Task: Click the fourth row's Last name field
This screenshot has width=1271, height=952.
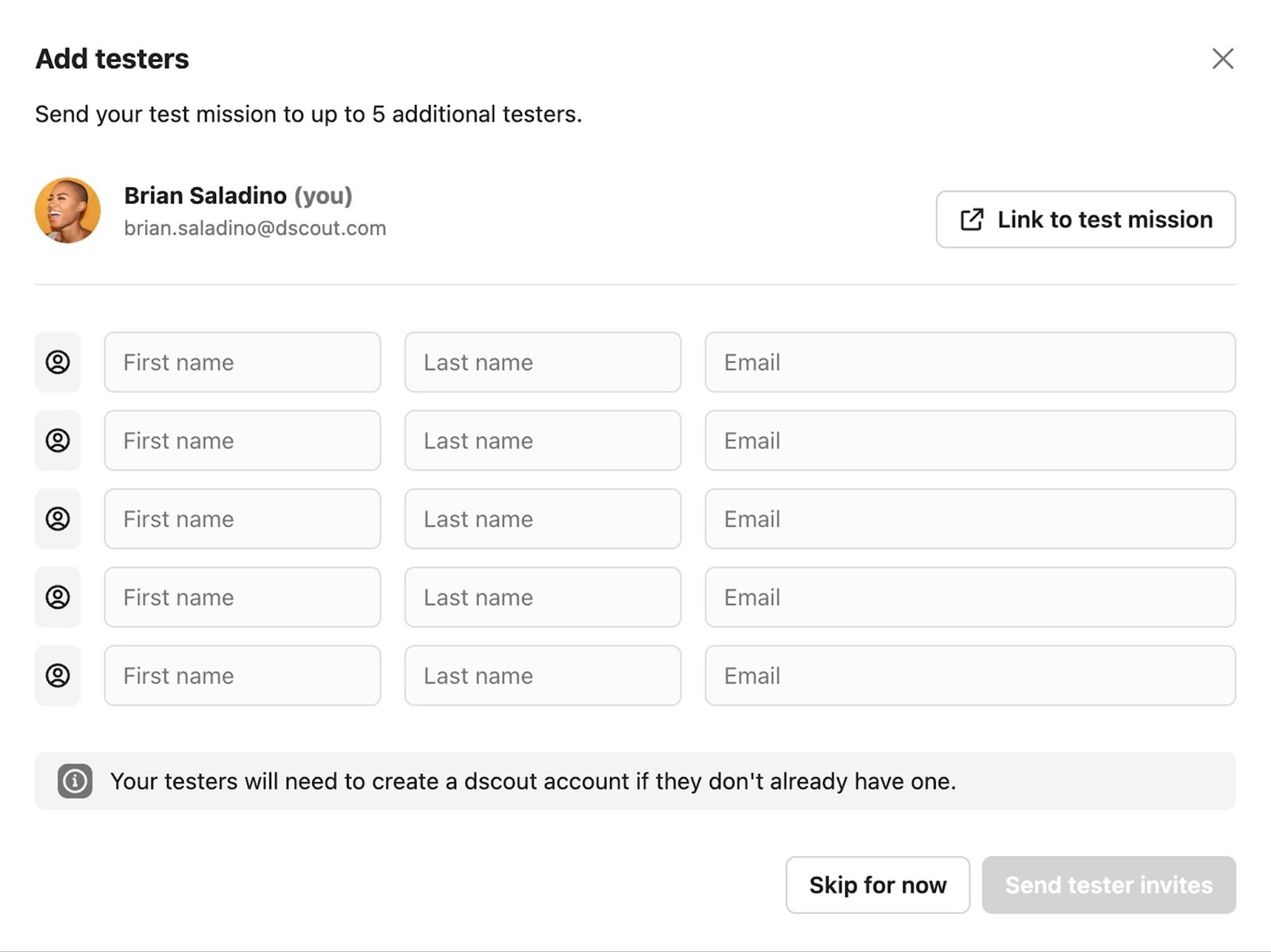Action: coord(543,597)
